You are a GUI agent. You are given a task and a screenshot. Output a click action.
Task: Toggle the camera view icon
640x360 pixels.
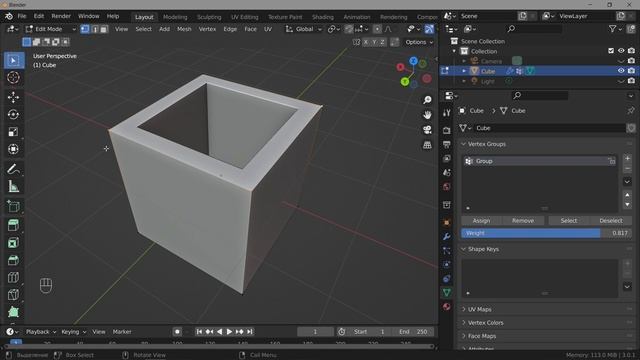click(x=427, y=130)
